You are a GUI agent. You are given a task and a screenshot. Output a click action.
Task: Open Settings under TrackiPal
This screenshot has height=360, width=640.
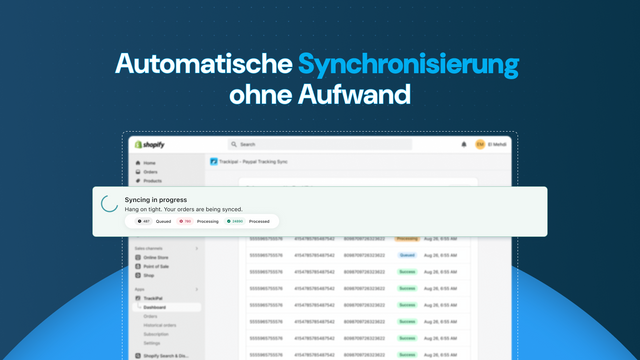click(x=151, y=343)
